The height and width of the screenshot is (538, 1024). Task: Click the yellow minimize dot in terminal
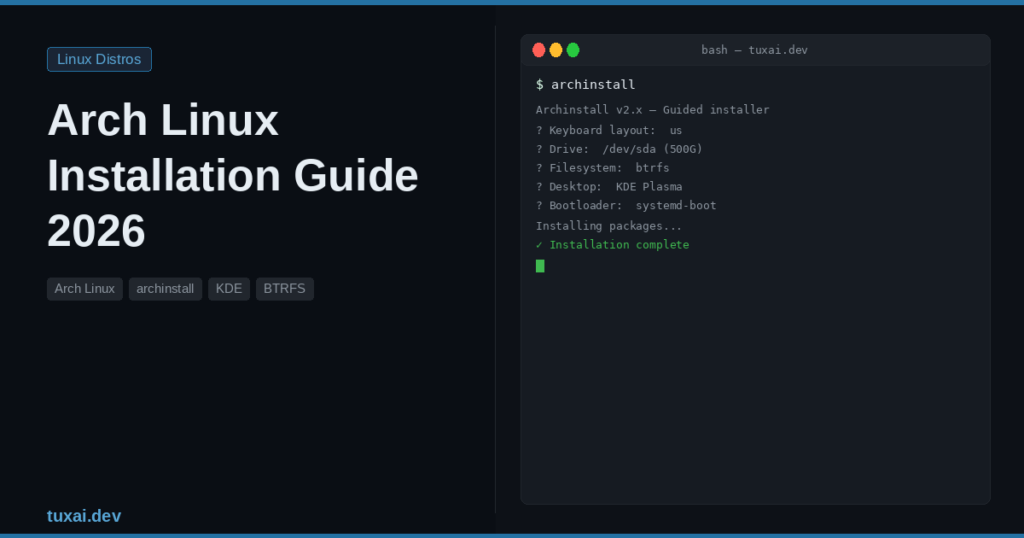tap(556, 50)
